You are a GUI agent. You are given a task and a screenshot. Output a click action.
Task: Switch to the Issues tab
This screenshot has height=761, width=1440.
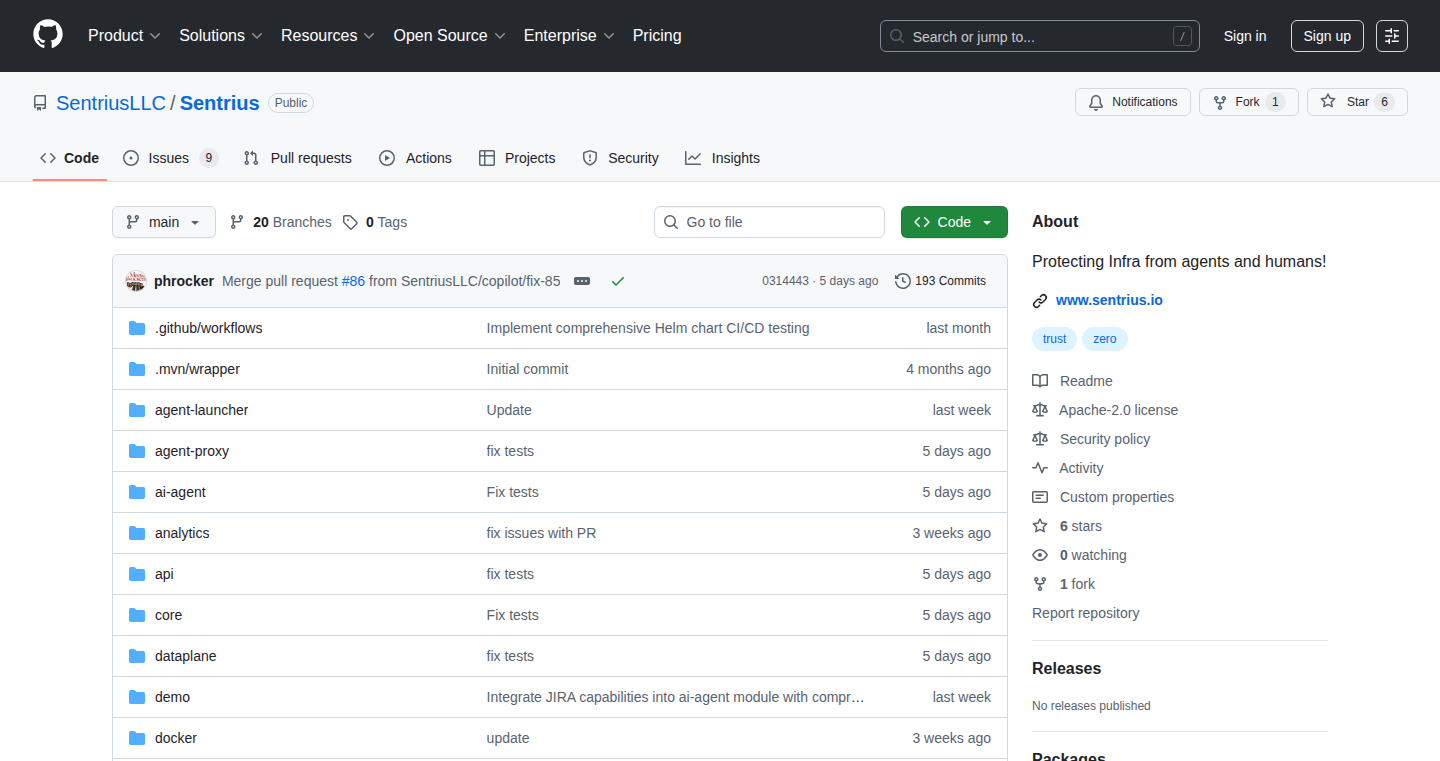(170, 158)
